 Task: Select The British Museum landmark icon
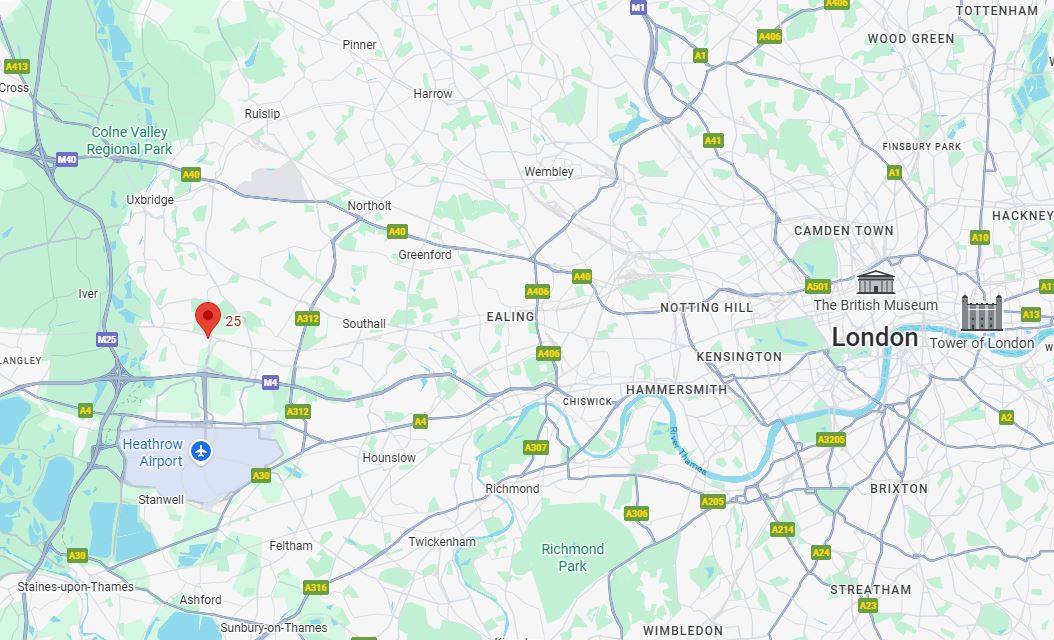tap(876, 282)
